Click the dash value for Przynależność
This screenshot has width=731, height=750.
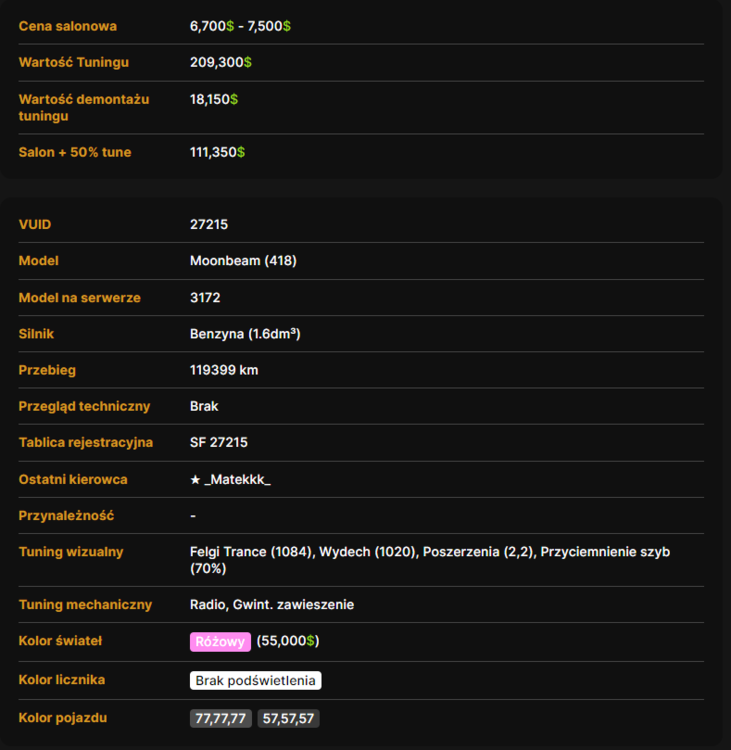click(x=193, y=516)
